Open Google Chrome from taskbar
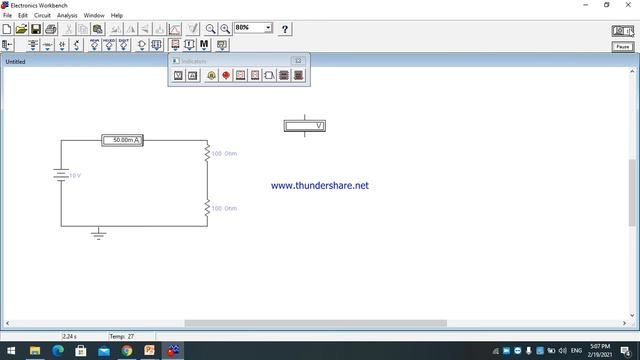640x360 pixels. tap(127, 351)
